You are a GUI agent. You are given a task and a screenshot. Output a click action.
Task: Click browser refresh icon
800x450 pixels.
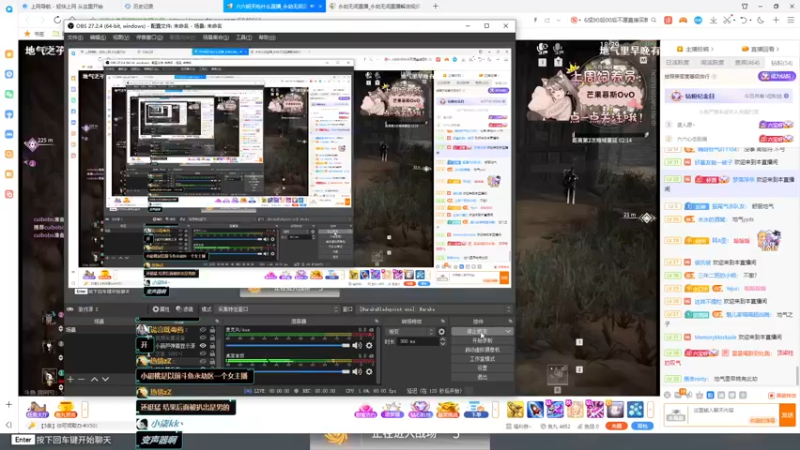57,20
